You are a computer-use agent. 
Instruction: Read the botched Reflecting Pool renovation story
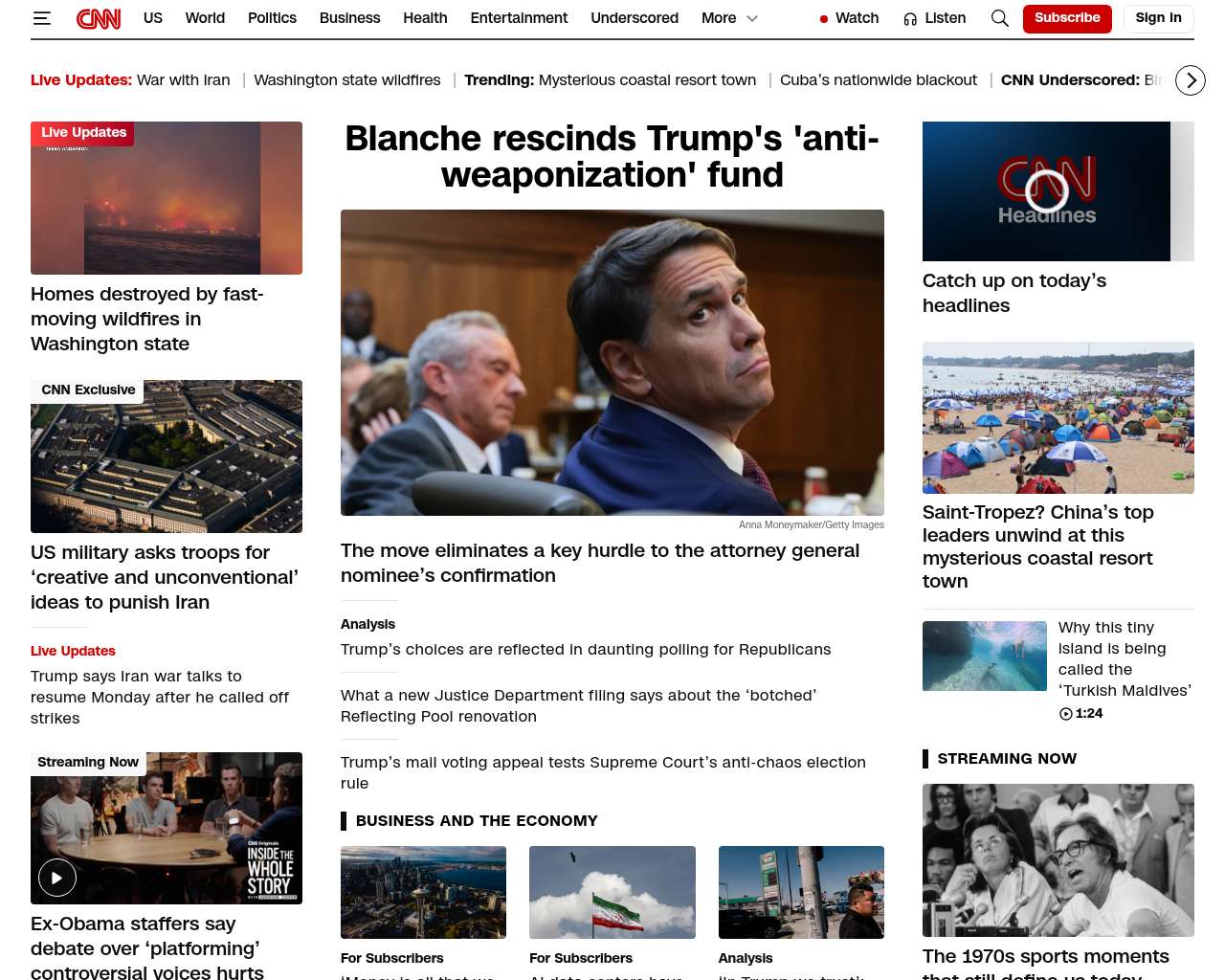coord(579,705)
